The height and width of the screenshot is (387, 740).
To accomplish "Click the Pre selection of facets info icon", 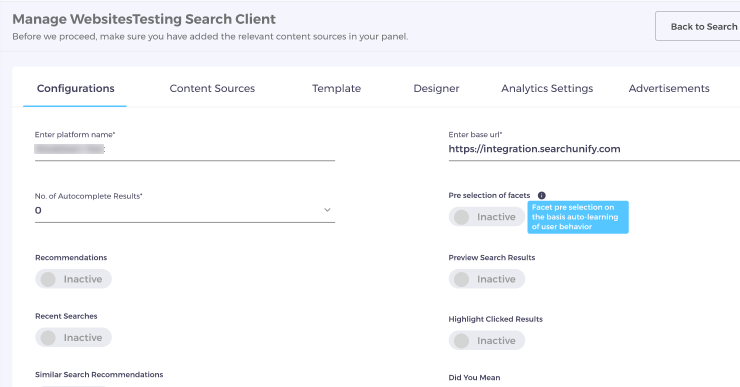I will point(541,195).
